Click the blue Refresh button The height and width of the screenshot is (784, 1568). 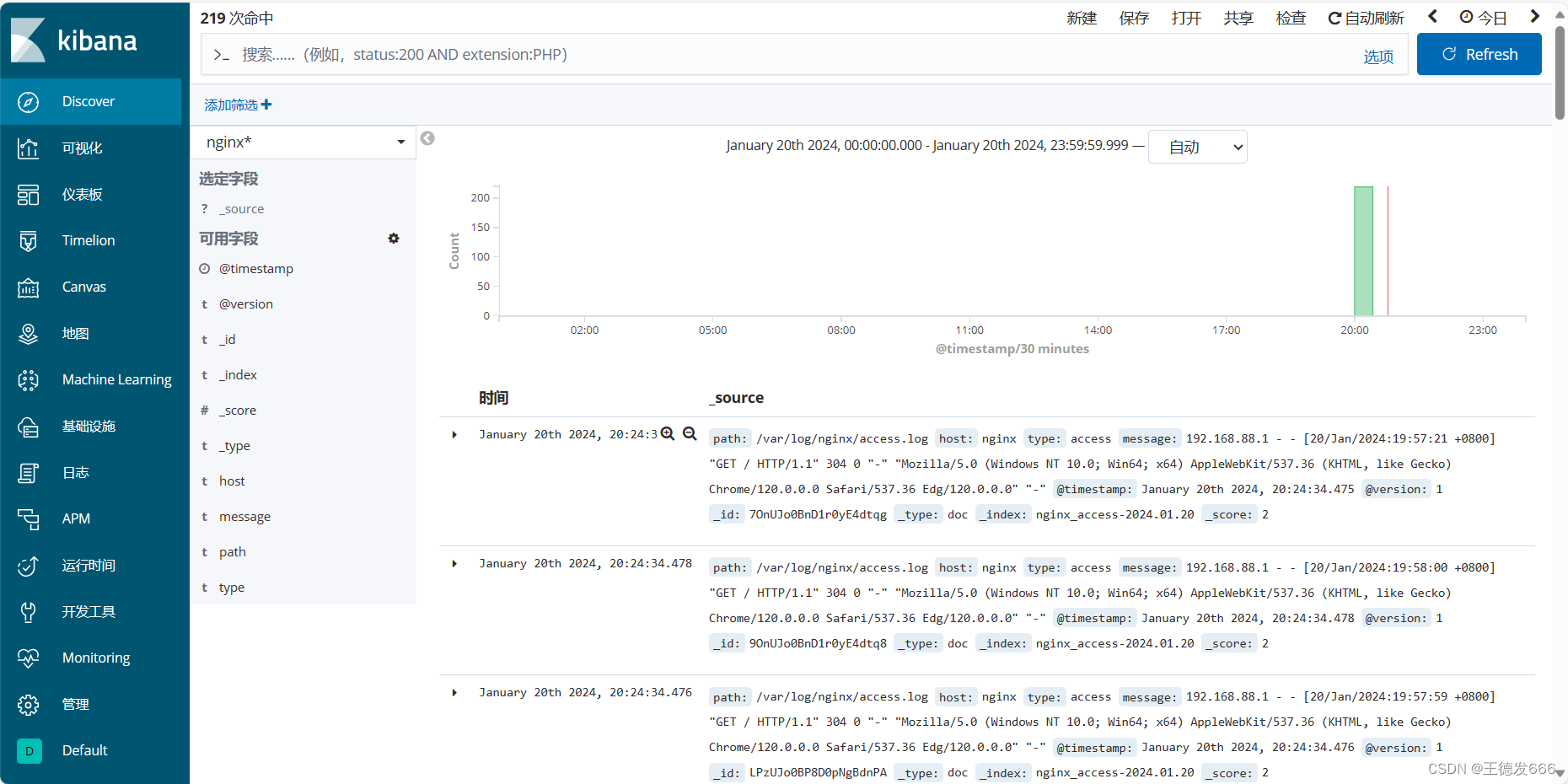[1479, 54]
